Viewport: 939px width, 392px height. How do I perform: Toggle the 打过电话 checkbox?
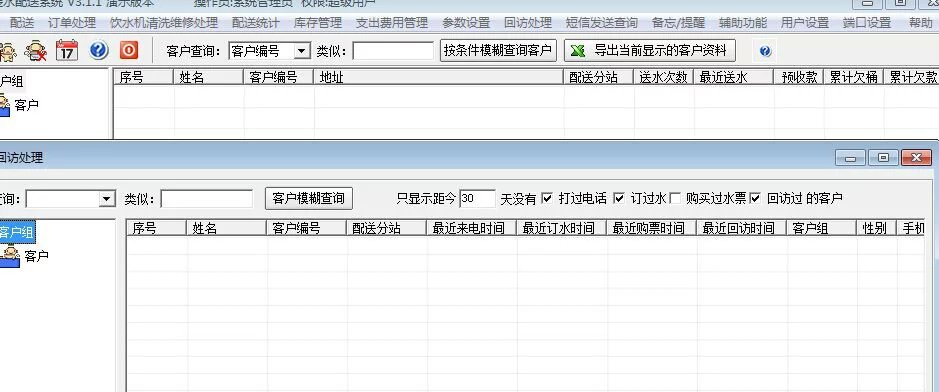[x=547, y=198]
